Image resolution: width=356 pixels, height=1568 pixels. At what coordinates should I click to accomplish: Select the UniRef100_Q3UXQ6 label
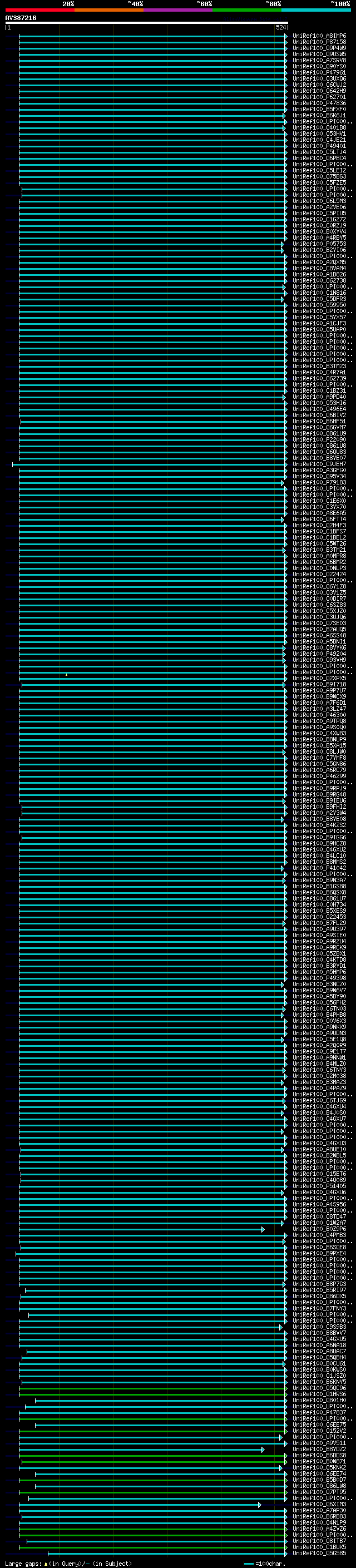pyautogui.click(x=319, y=78)
